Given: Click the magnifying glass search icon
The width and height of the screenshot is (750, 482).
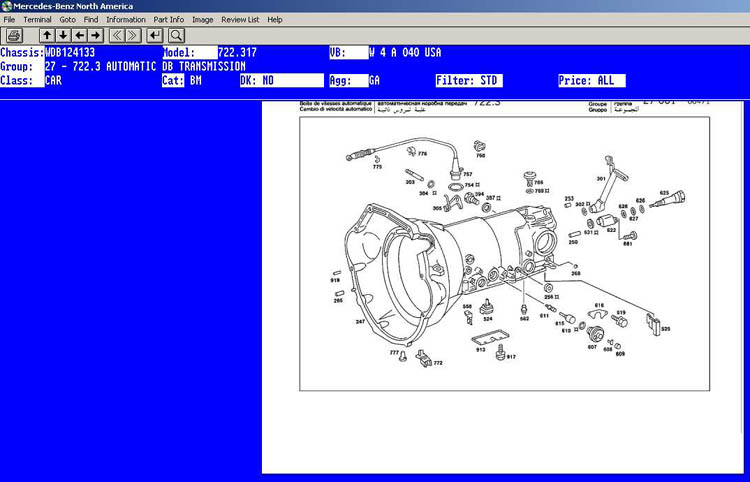Looking at the screenshot, I should [x=175, y=35].
